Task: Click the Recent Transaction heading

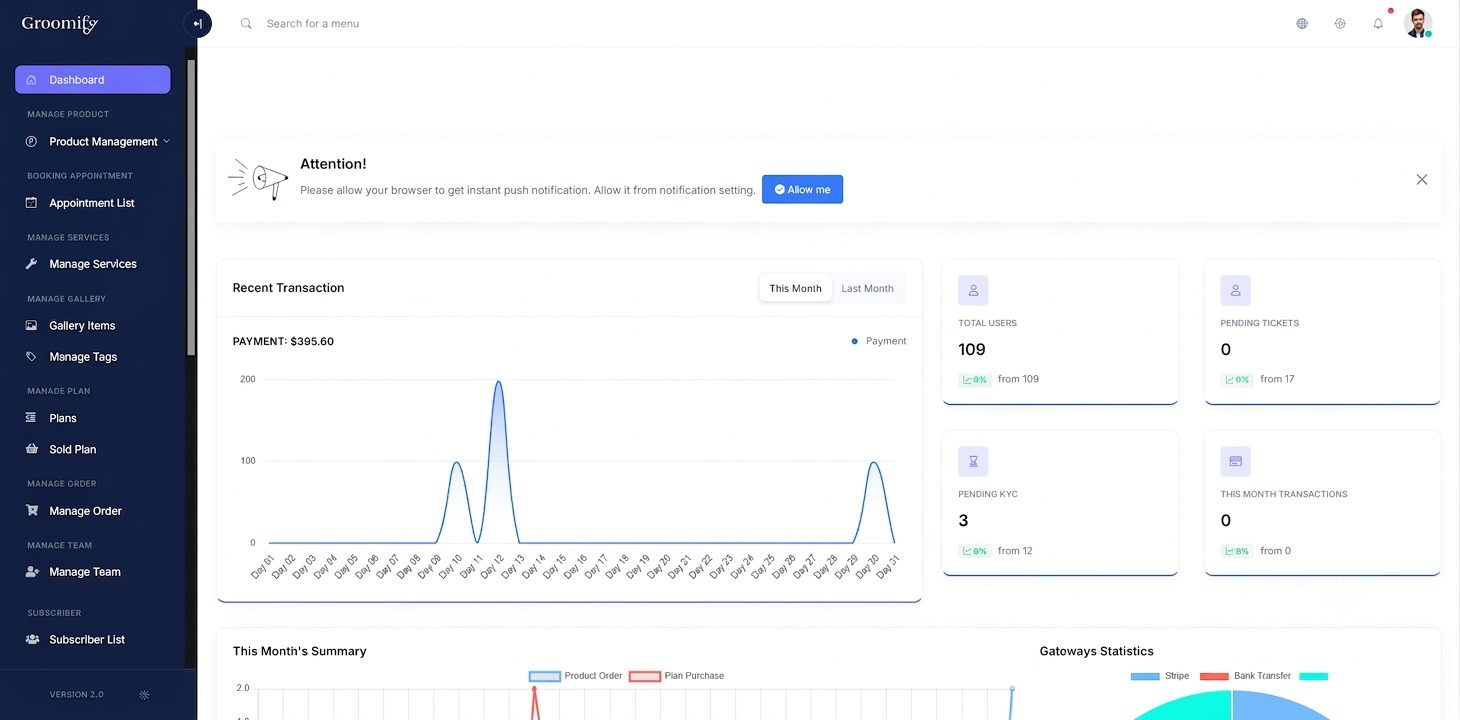Action: (x=288, y=288)
